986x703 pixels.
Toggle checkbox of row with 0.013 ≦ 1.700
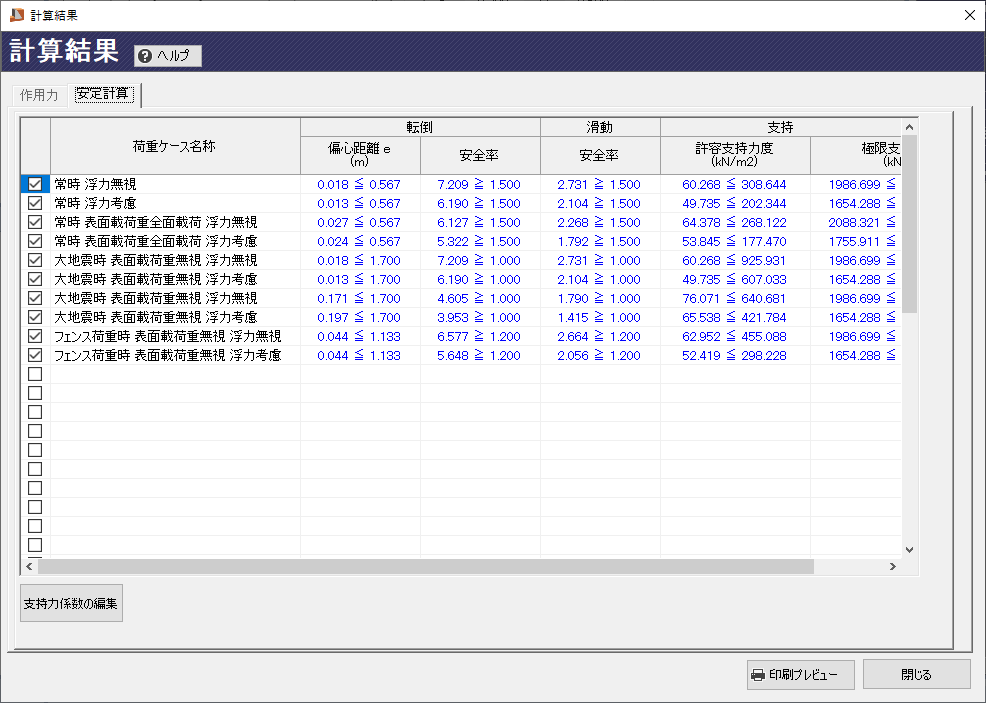tap(35, 279)
